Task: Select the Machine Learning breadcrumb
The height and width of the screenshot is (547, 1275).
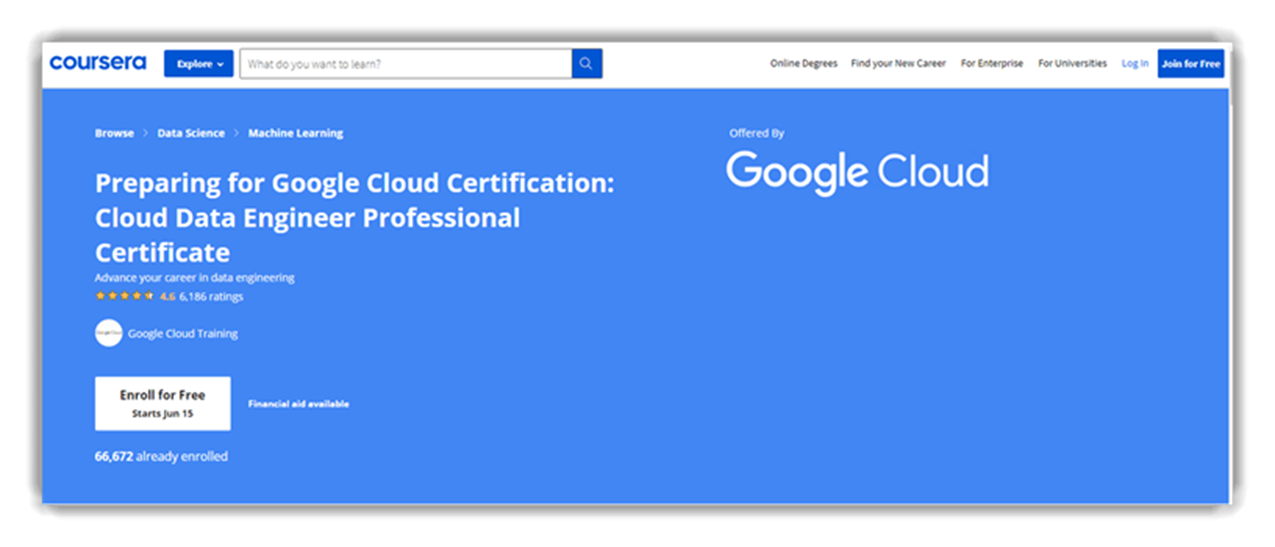Action: (295, 133)
